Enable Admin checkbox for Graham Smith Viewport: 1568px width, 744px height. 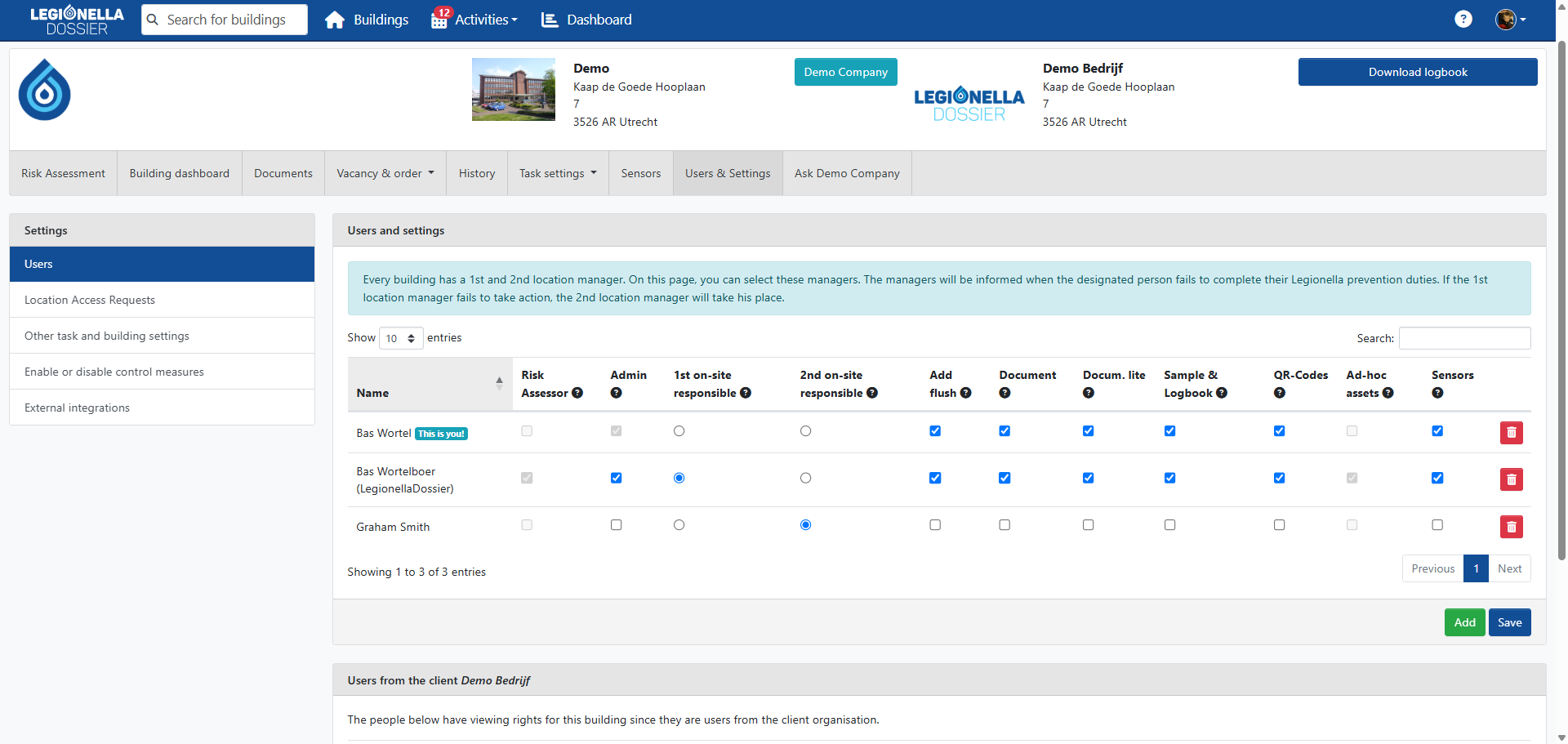(x=616, y=525)
